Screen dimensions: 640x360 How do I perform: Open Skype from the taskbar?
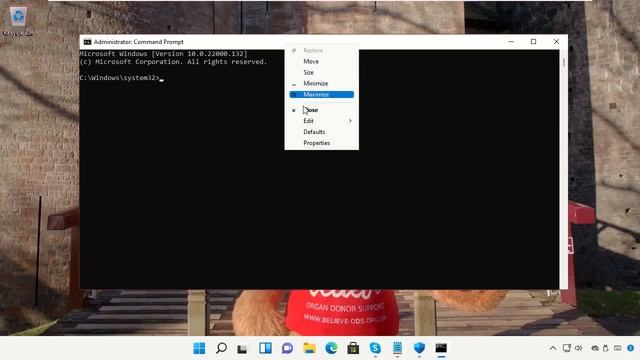(375, 348)
